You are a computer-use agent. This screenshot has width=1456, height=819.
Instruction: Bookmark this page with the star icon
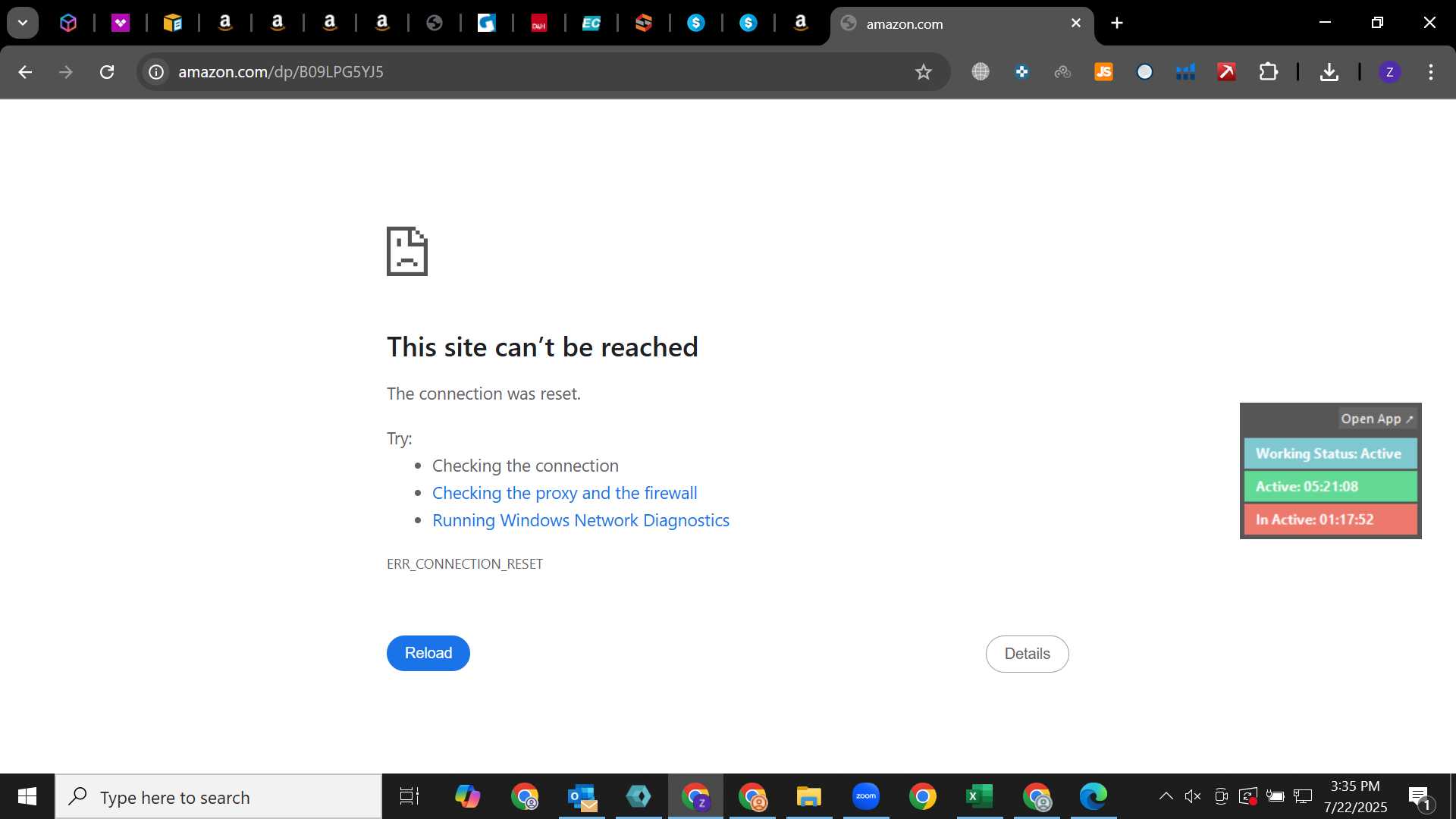923,72
